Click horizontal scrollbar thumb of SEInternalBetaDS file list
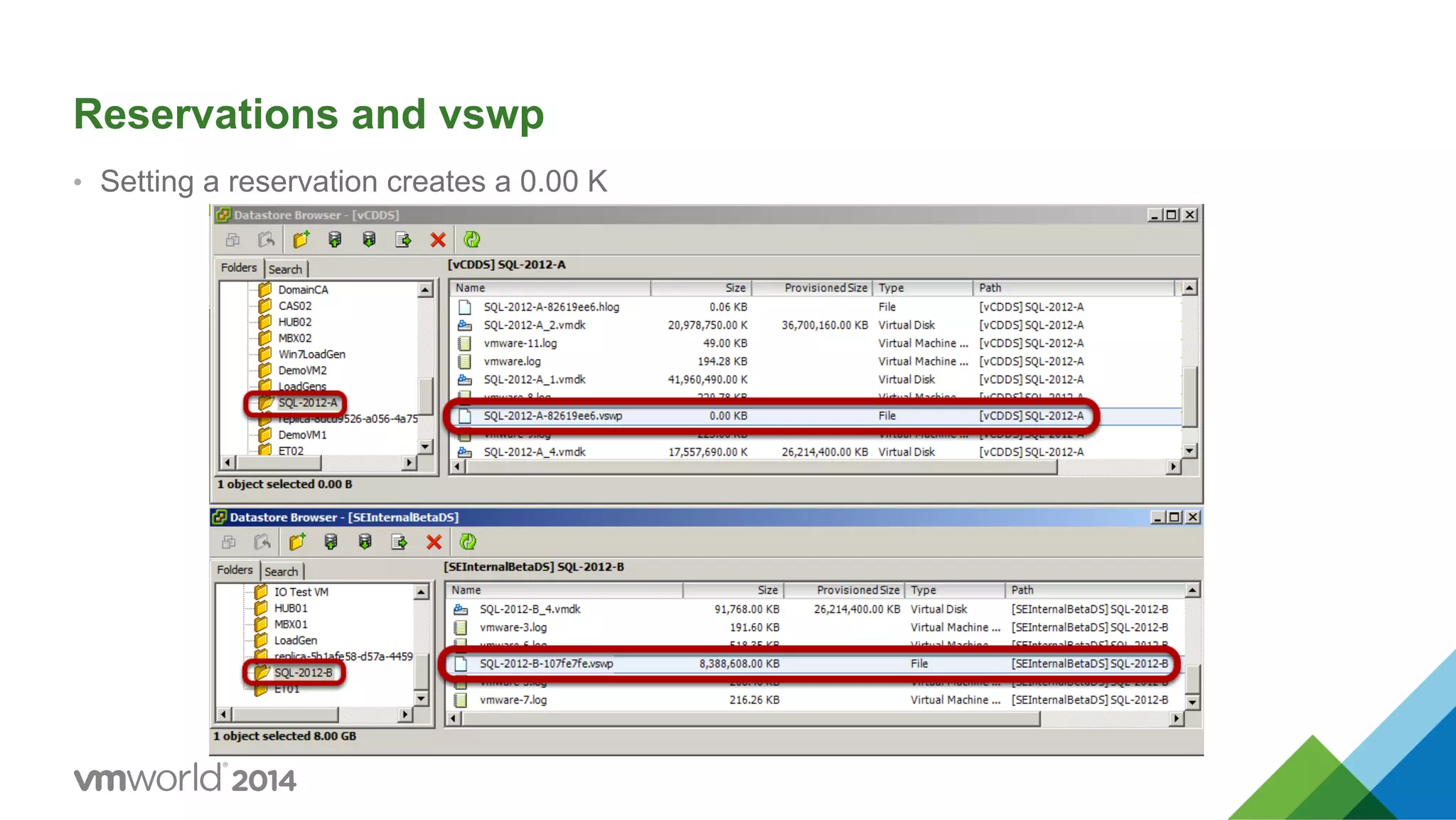The image size is (1456, 820). (x=751, y=719)
